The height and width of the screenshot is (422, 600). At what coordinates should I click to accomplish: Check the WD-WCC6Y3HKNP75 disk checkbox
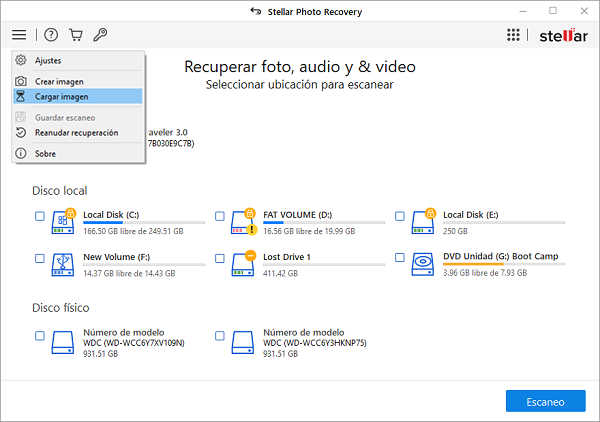click(220, 336)
